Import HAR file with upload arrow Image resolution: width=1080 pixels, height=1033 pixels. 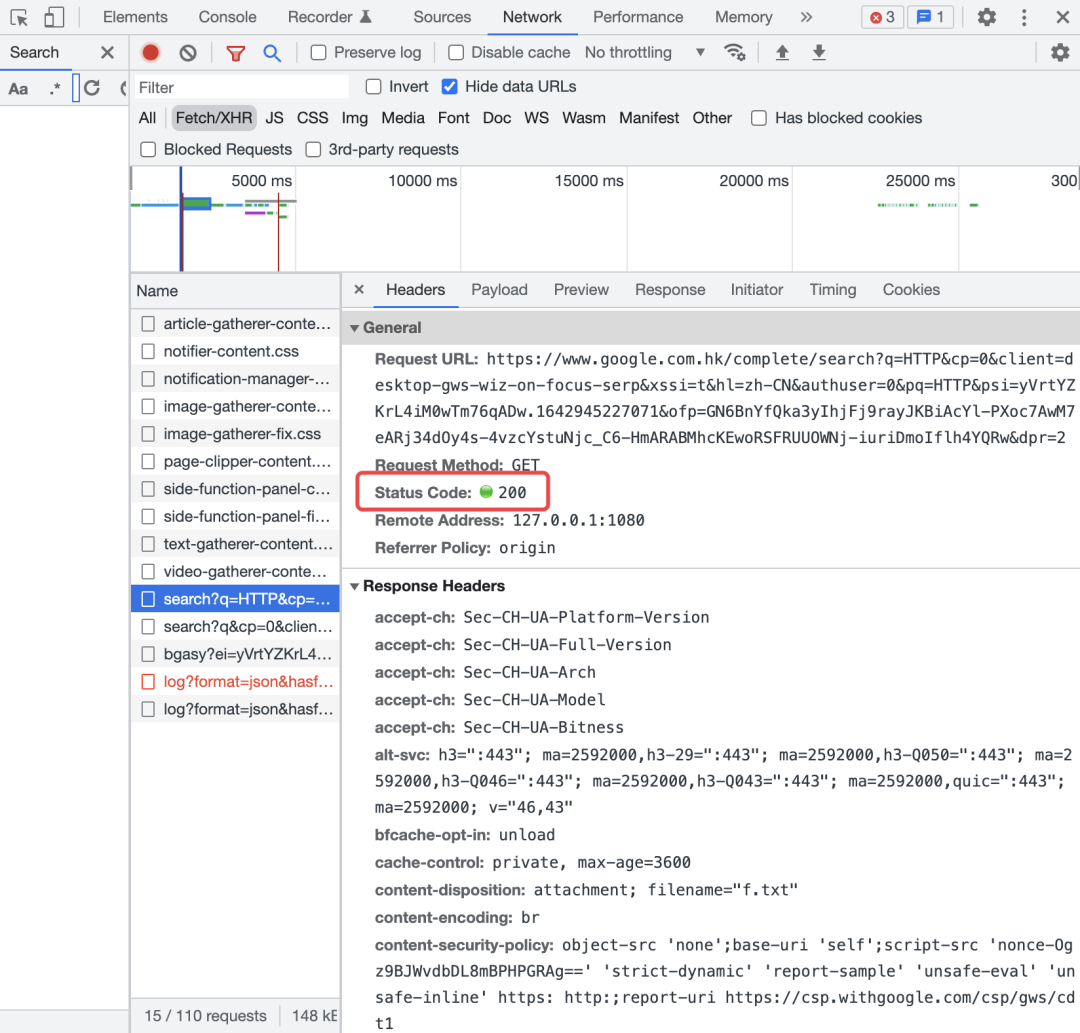coord(782,52)
